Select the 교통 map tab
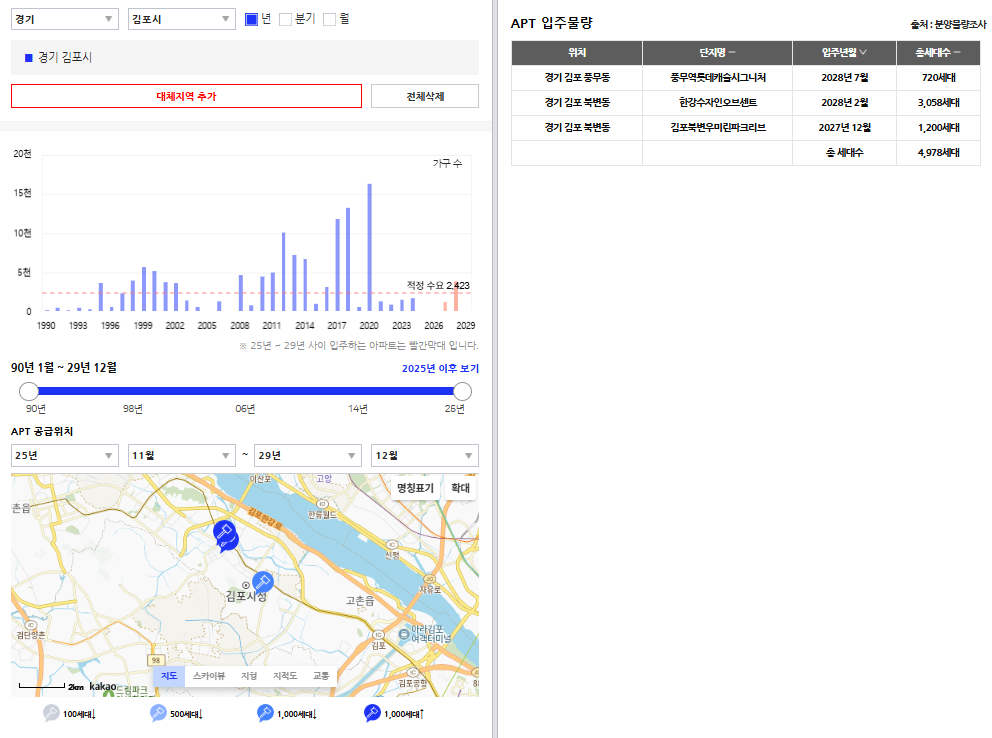The width and height of the screenshot is (992, 738). (321, 676)
